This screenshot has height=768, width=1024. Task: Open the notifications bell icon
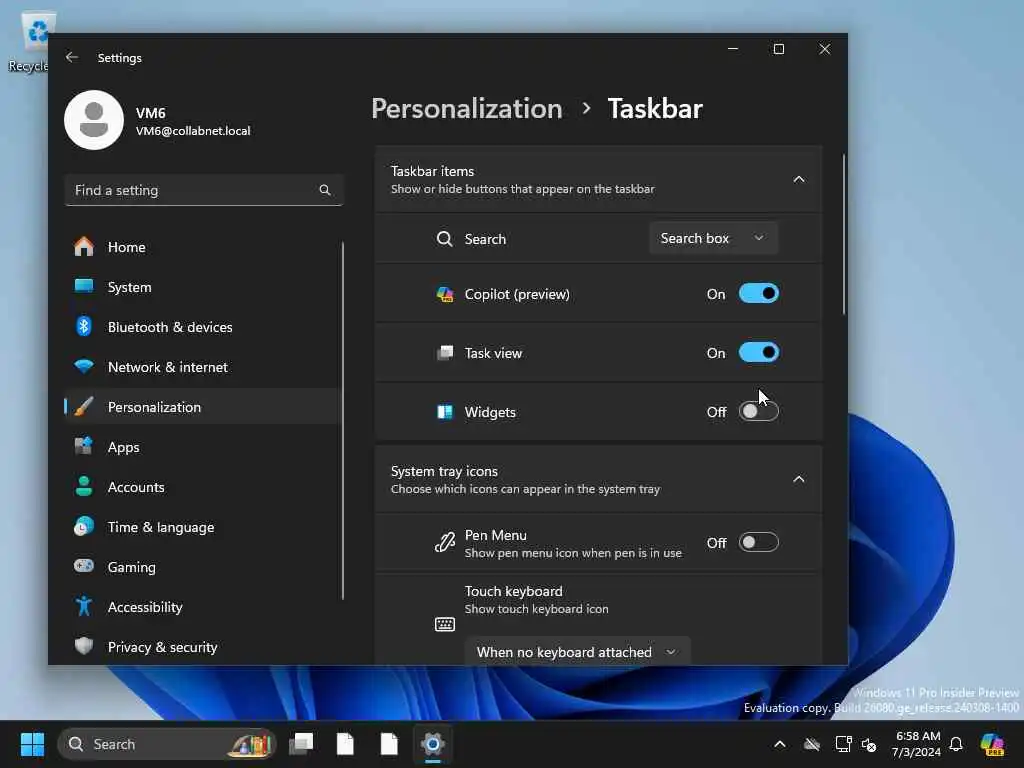point(956,744)
